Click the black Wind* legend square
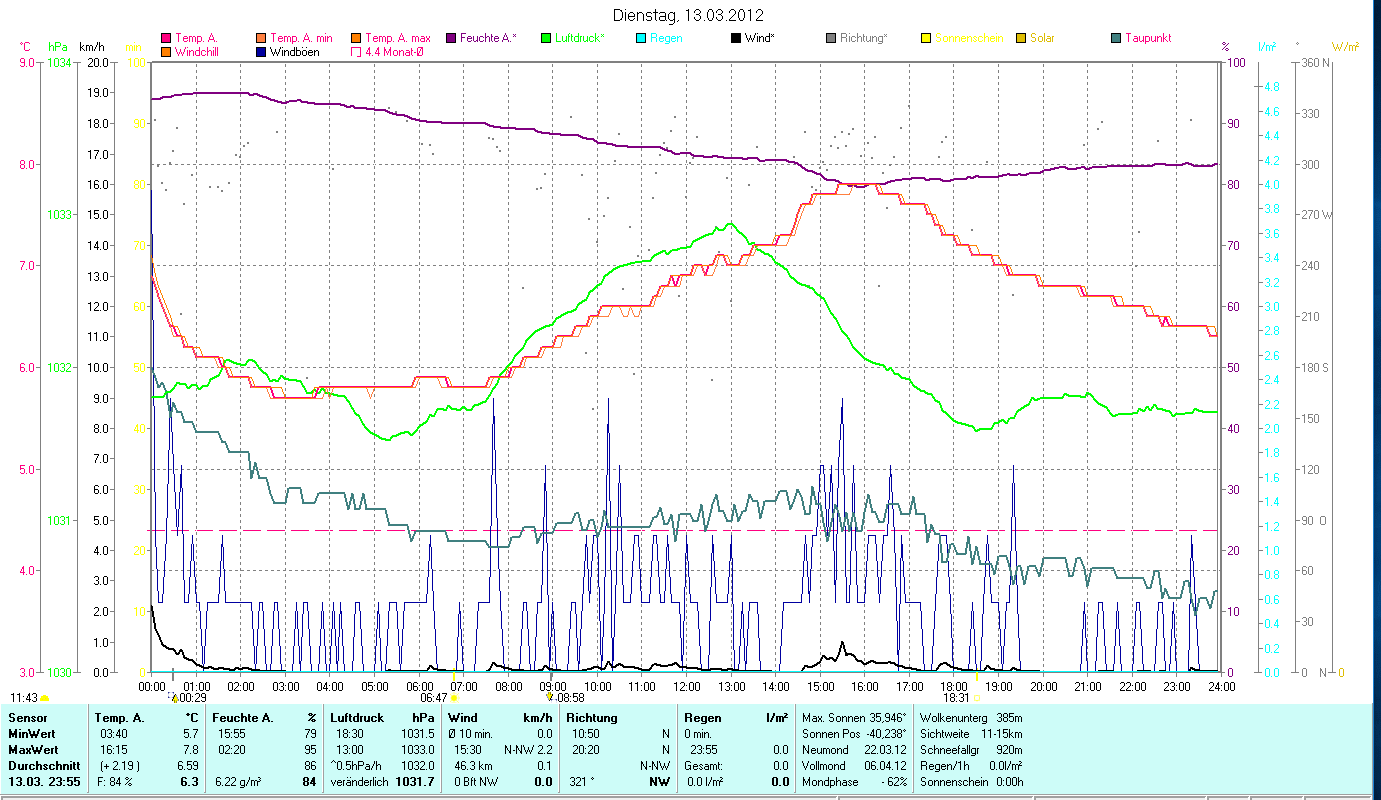Screen dimensions: 1381x800 point(737,39)
